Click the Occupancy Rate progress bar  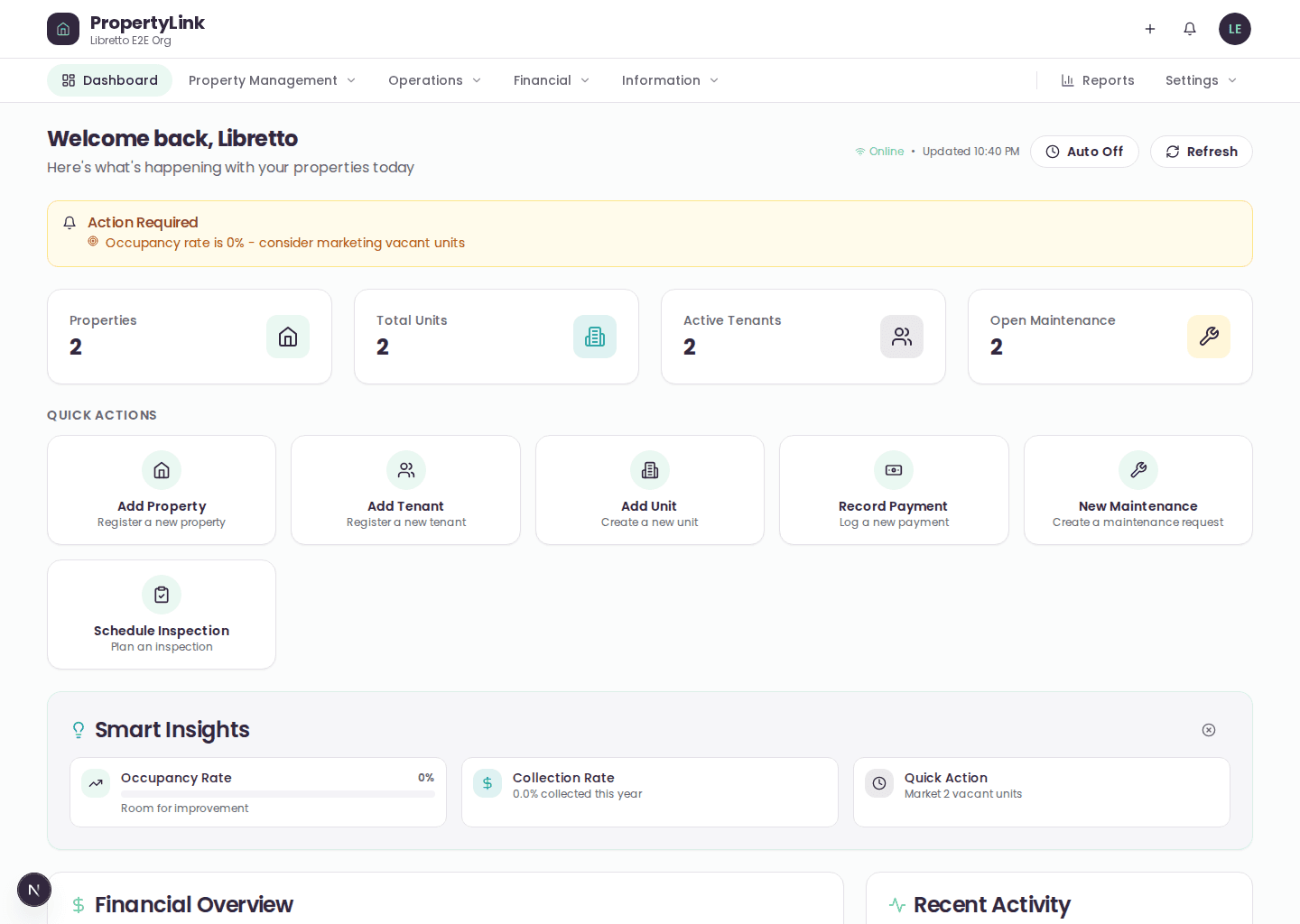click(278, 794)
